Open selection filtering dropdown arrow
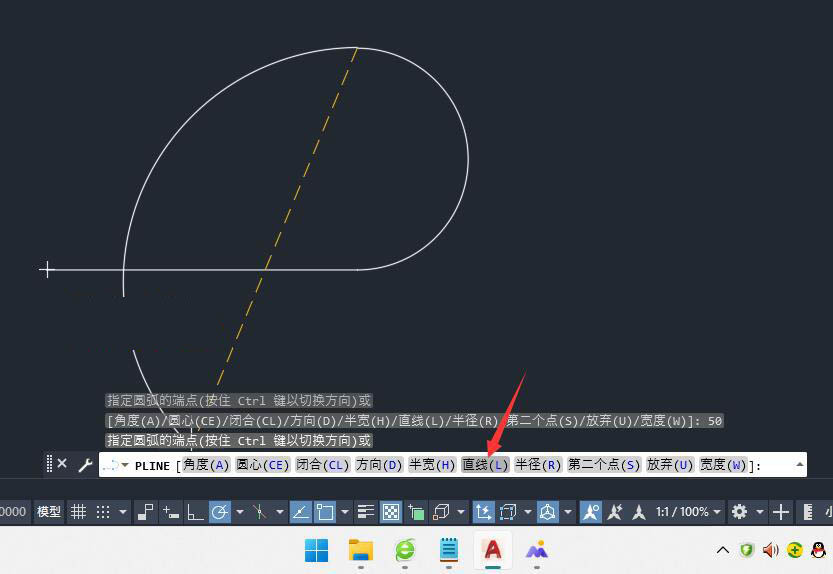The height and width of the screenshot is (574, 833). click(x=528, y=512)
